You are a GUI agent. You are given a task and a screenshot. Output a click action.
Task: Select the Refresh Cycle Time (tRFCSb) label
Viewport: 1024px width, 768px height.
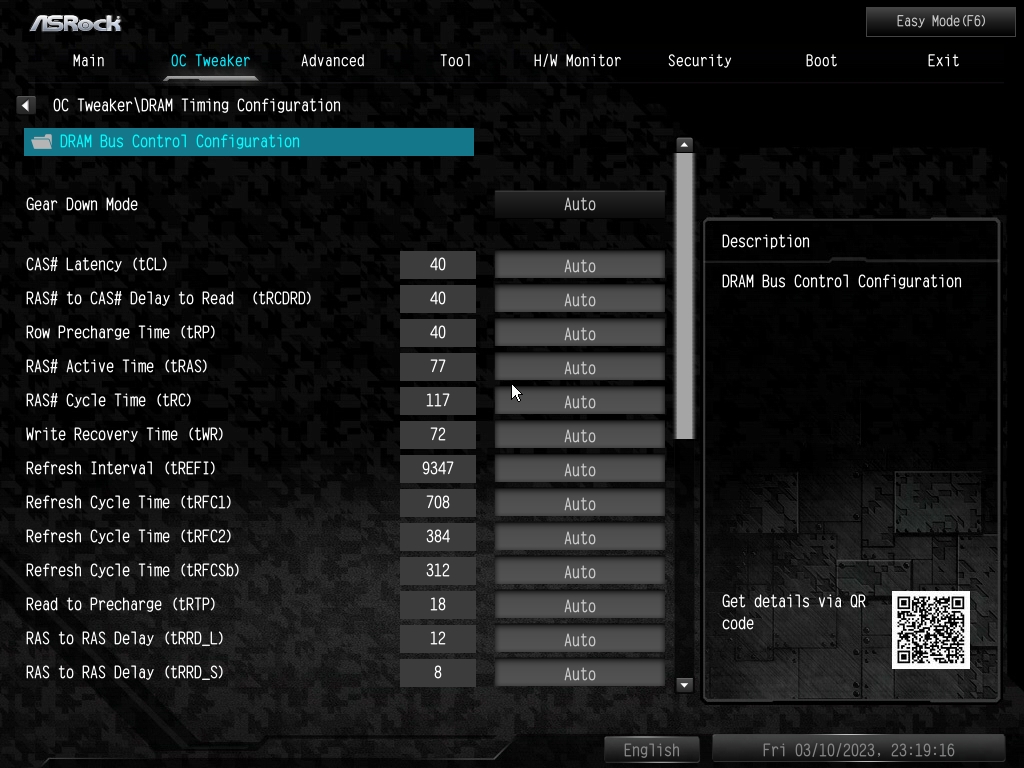[133, 570]
